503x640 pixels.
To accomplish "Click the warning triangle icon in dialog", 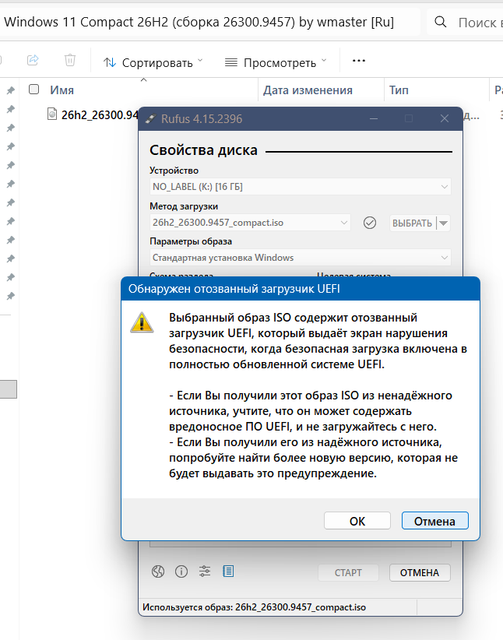I will point(142,323).
